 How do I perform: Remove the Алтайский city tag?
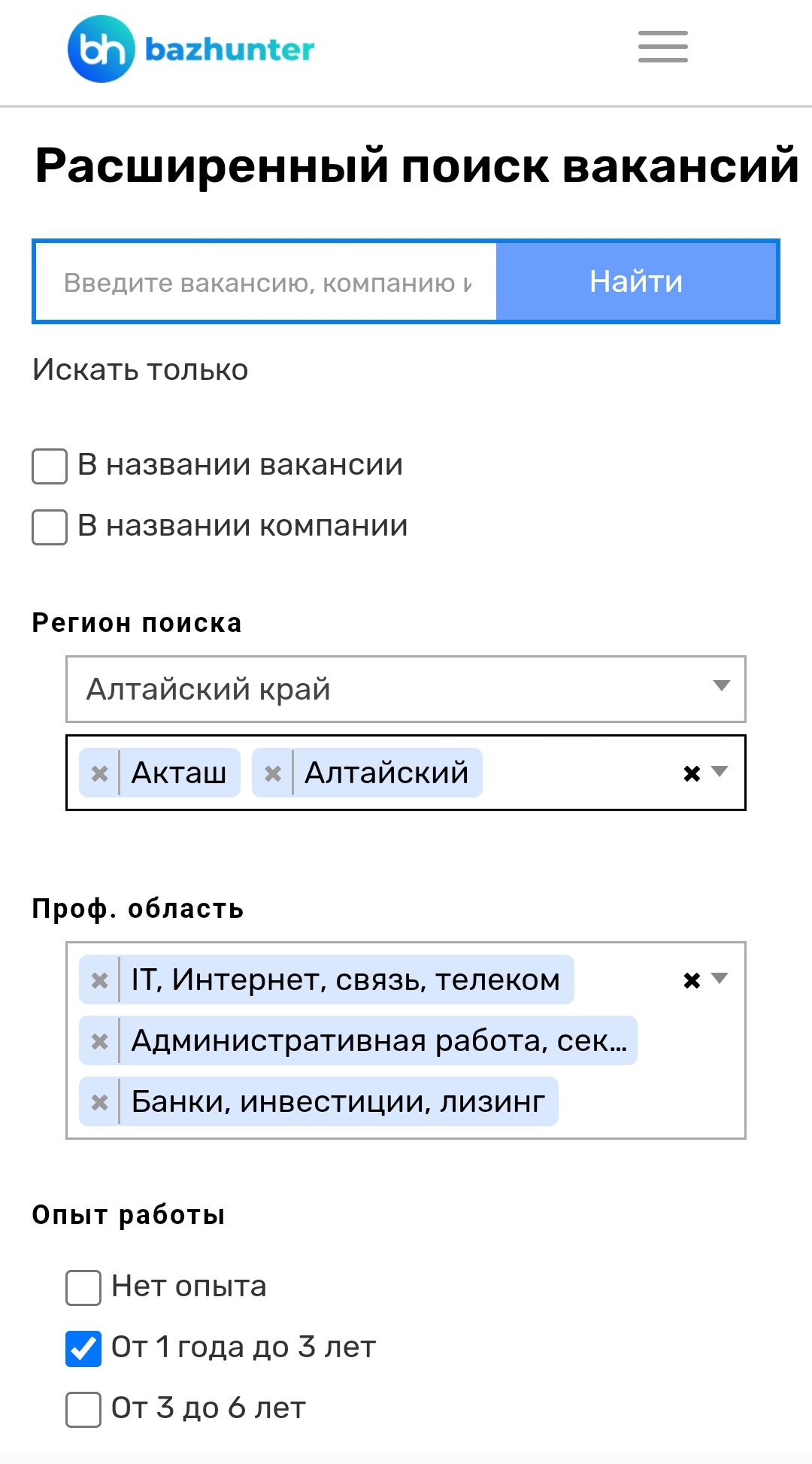tap(273, 773)
